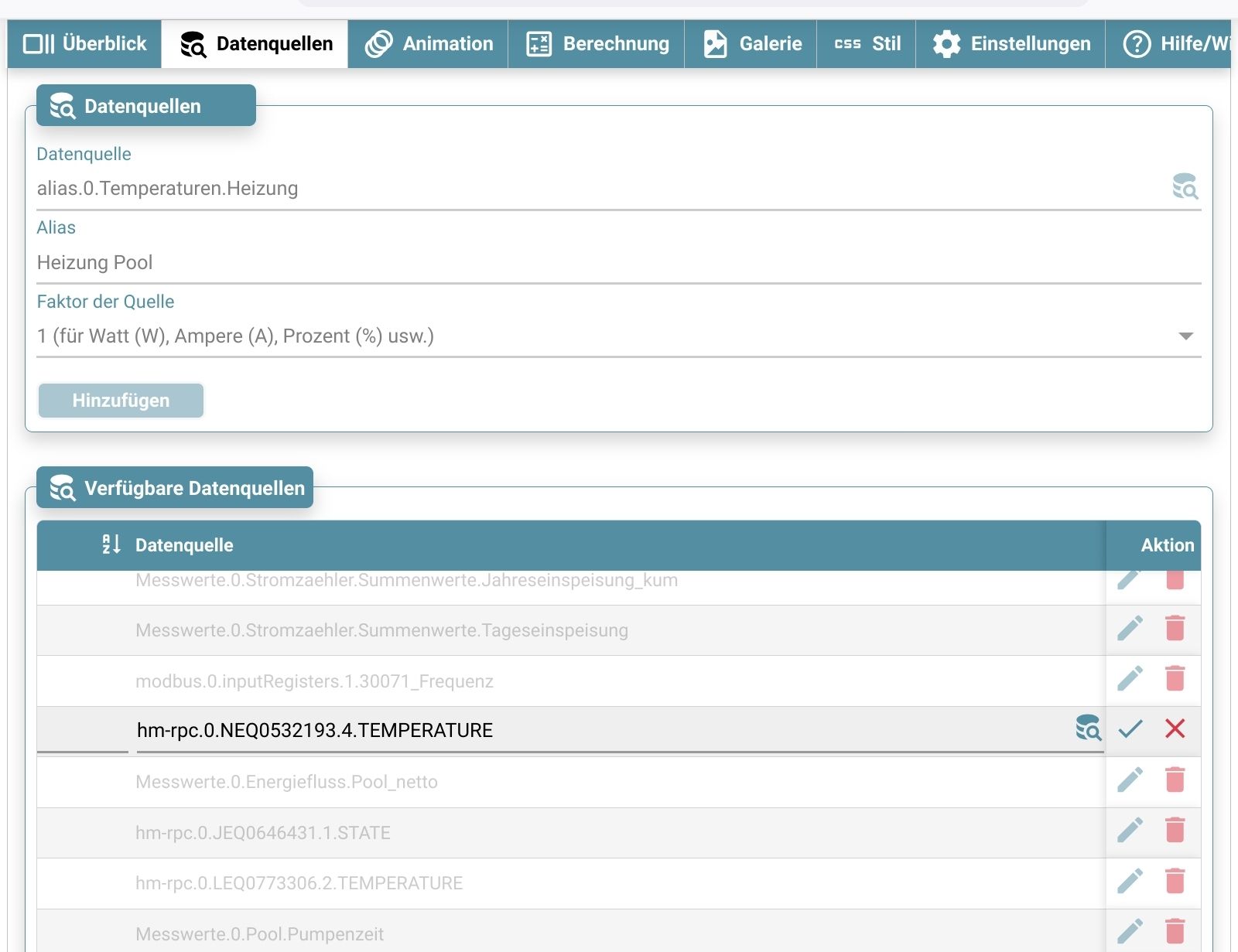Edit the Pool.Pumpenzeit data source

(x=1130, y=931)
